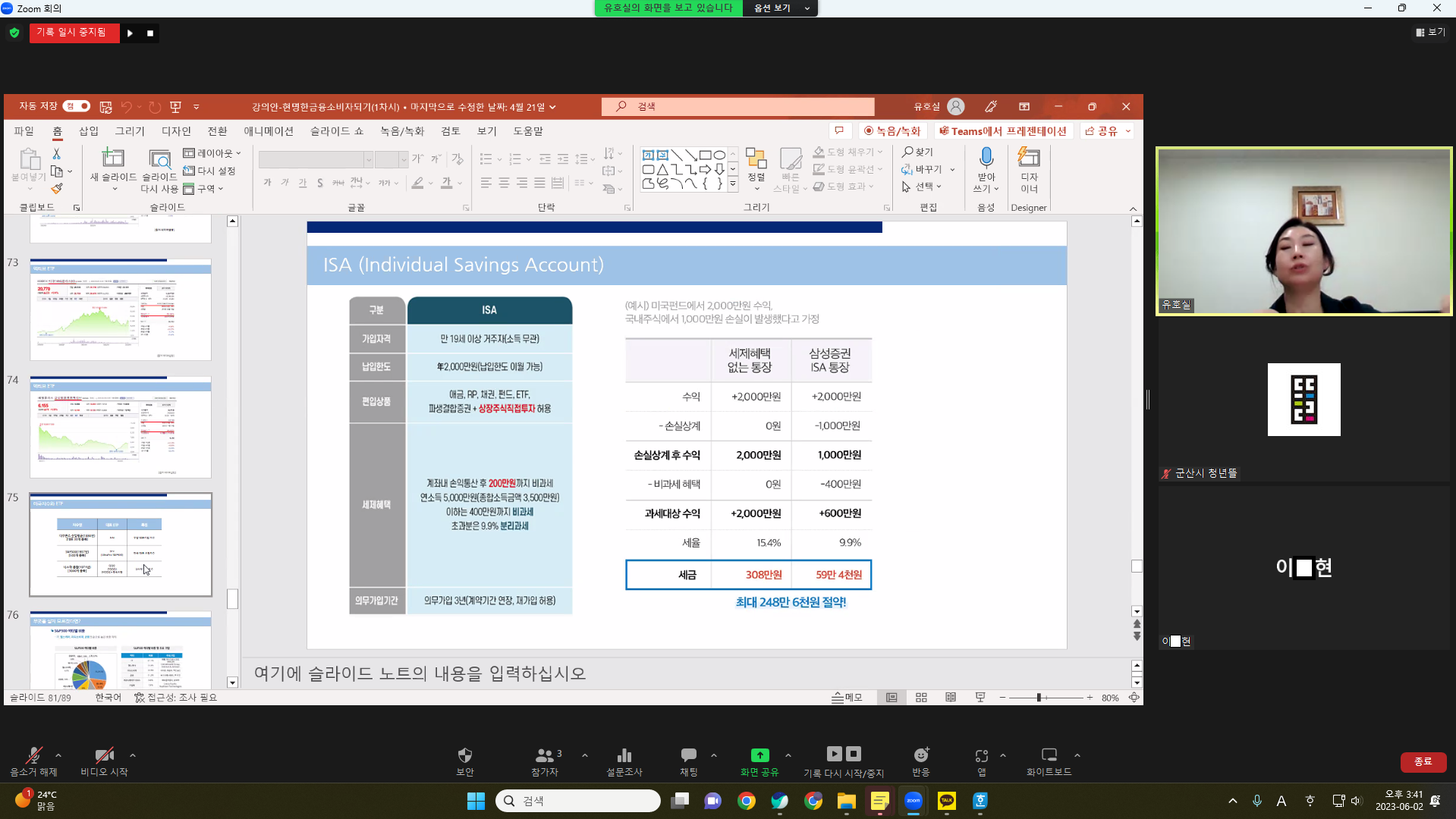The height and width of the screenshot is (819, 1456).
Task: Open the Zoom reactions menu
Action: (920, 755)
